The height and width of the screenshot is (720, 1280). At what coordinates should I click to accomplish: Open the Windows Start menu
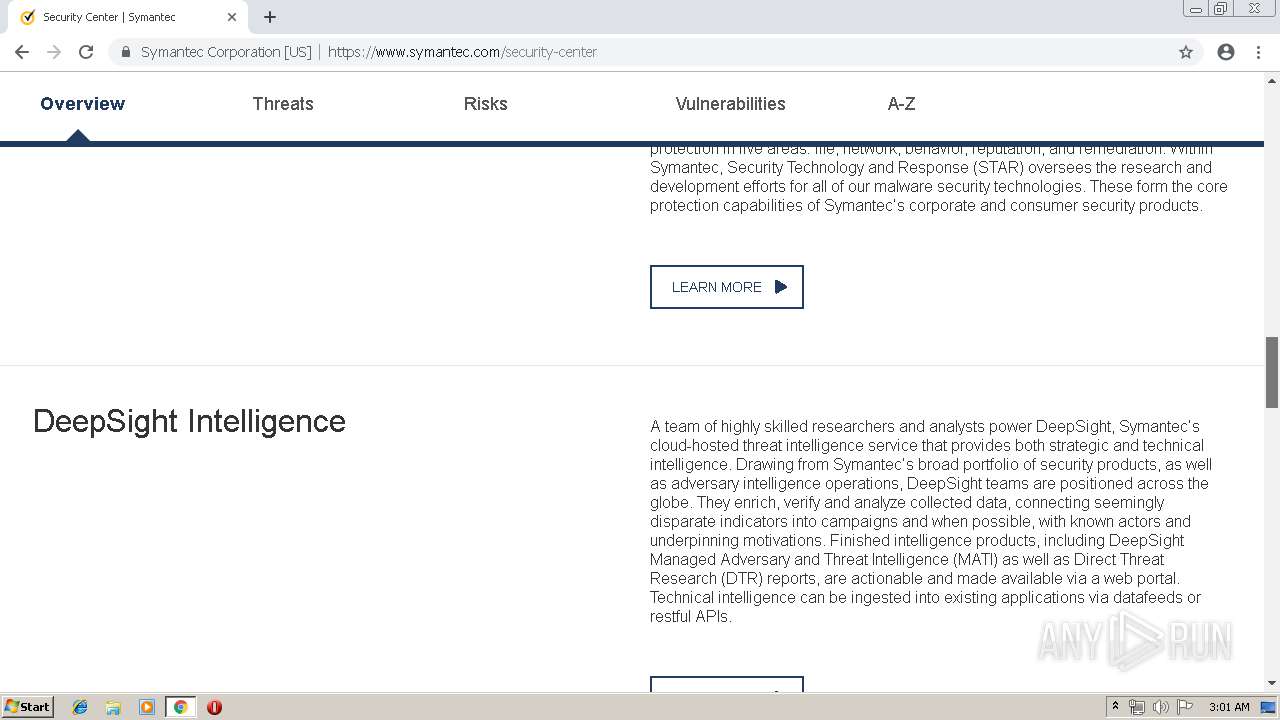pyautogui.click(x=27, y=707)
